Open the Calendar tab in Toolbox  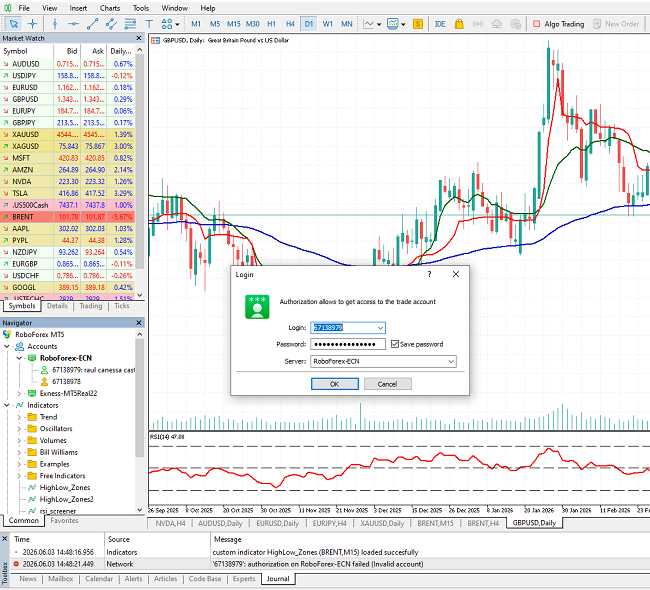[99, 579]
